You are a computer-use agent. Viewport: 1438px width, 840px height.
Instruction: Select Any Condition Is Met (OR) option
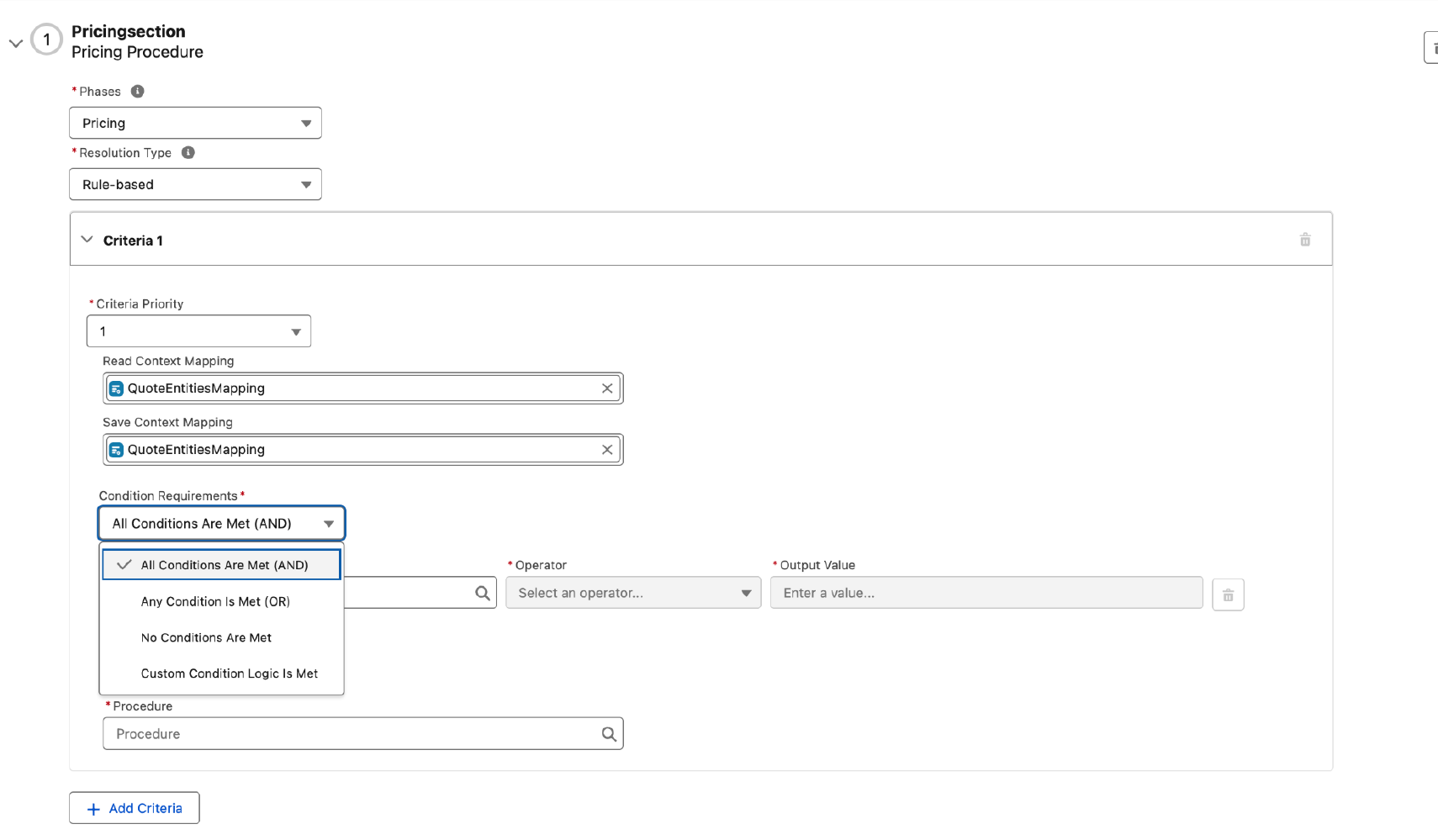(215, 602)
